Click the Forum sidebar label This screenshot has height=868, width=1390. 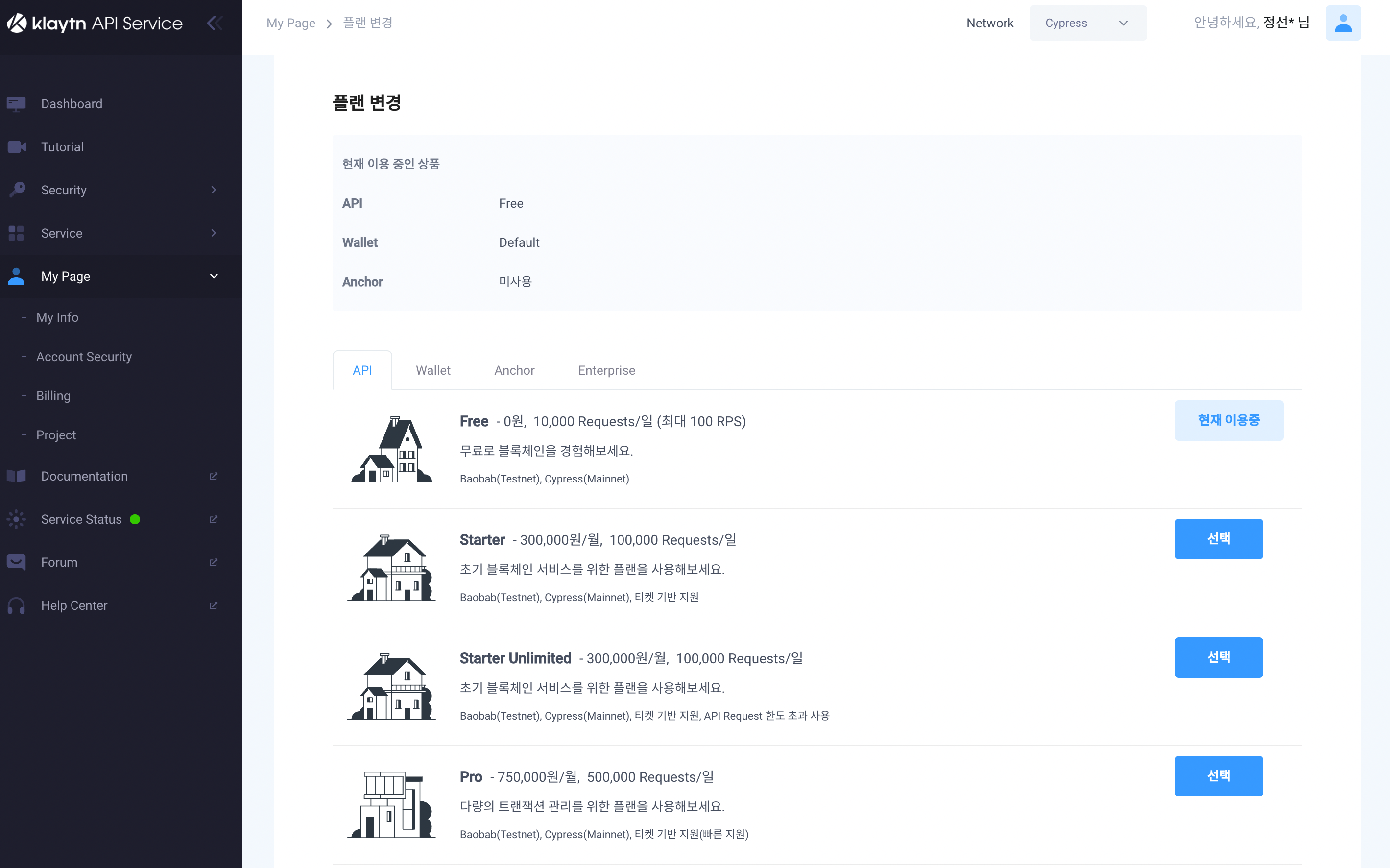tap(59, 562)
